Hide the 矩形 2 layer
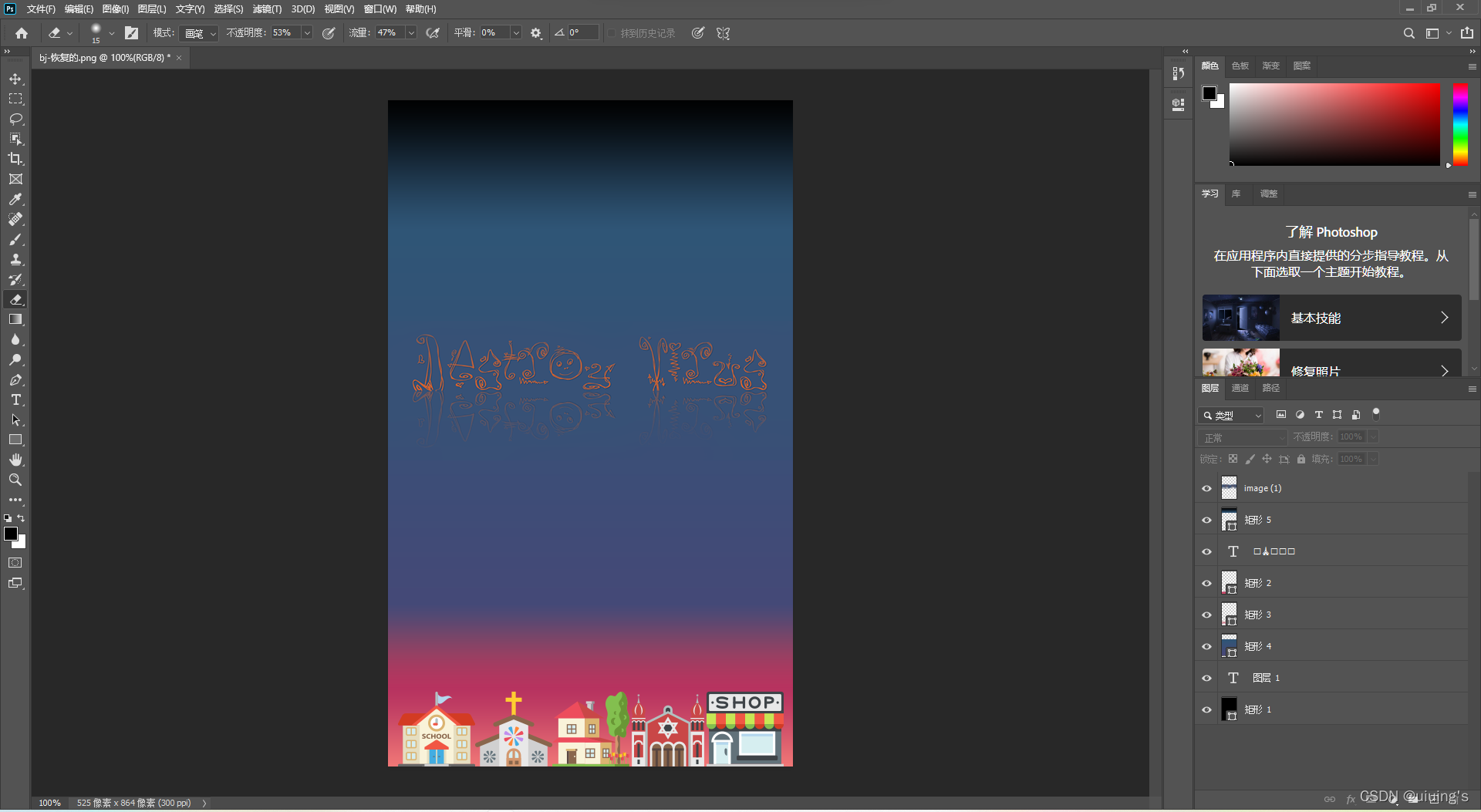 [x=1207, y=583]
